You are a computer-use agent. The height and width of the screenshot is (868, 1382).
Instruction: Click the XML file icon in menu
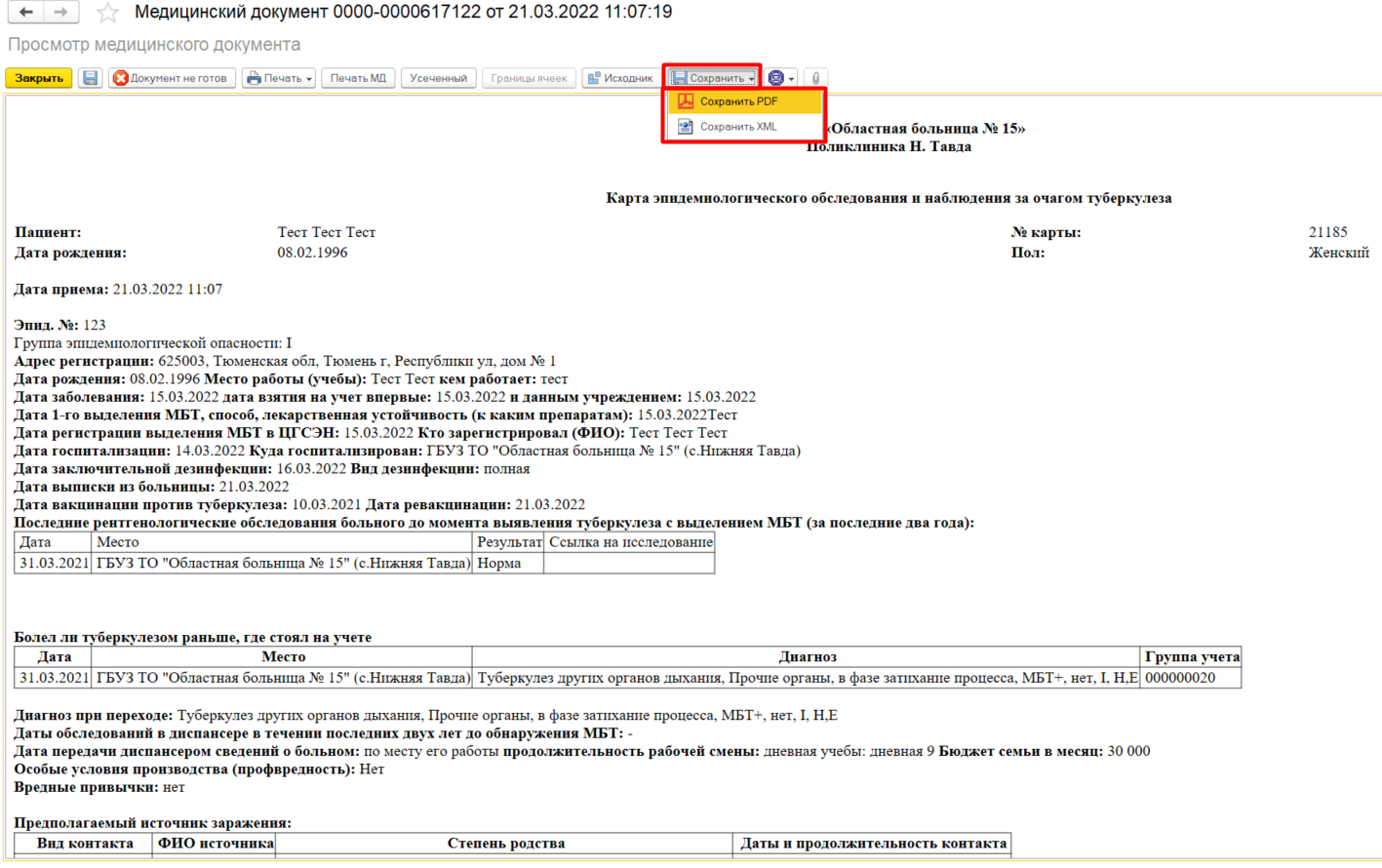[686, 127]
